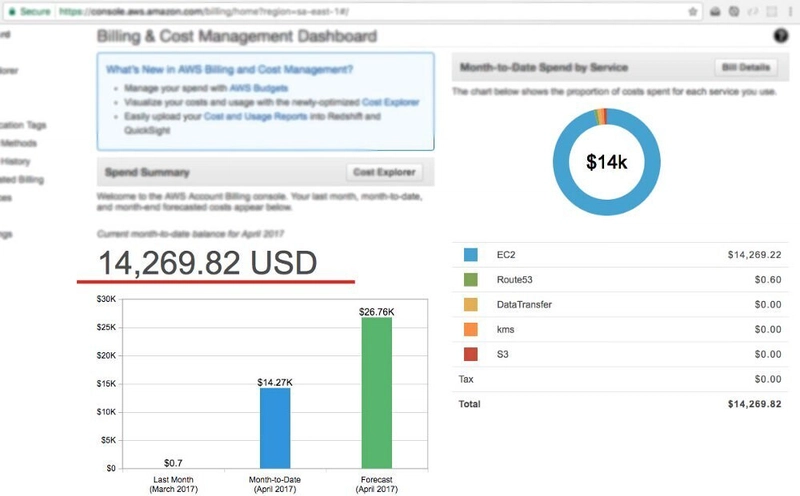Click the Route53 amount $0.60
The width and height of the screenshot is (800, 496).
point(768,280)
